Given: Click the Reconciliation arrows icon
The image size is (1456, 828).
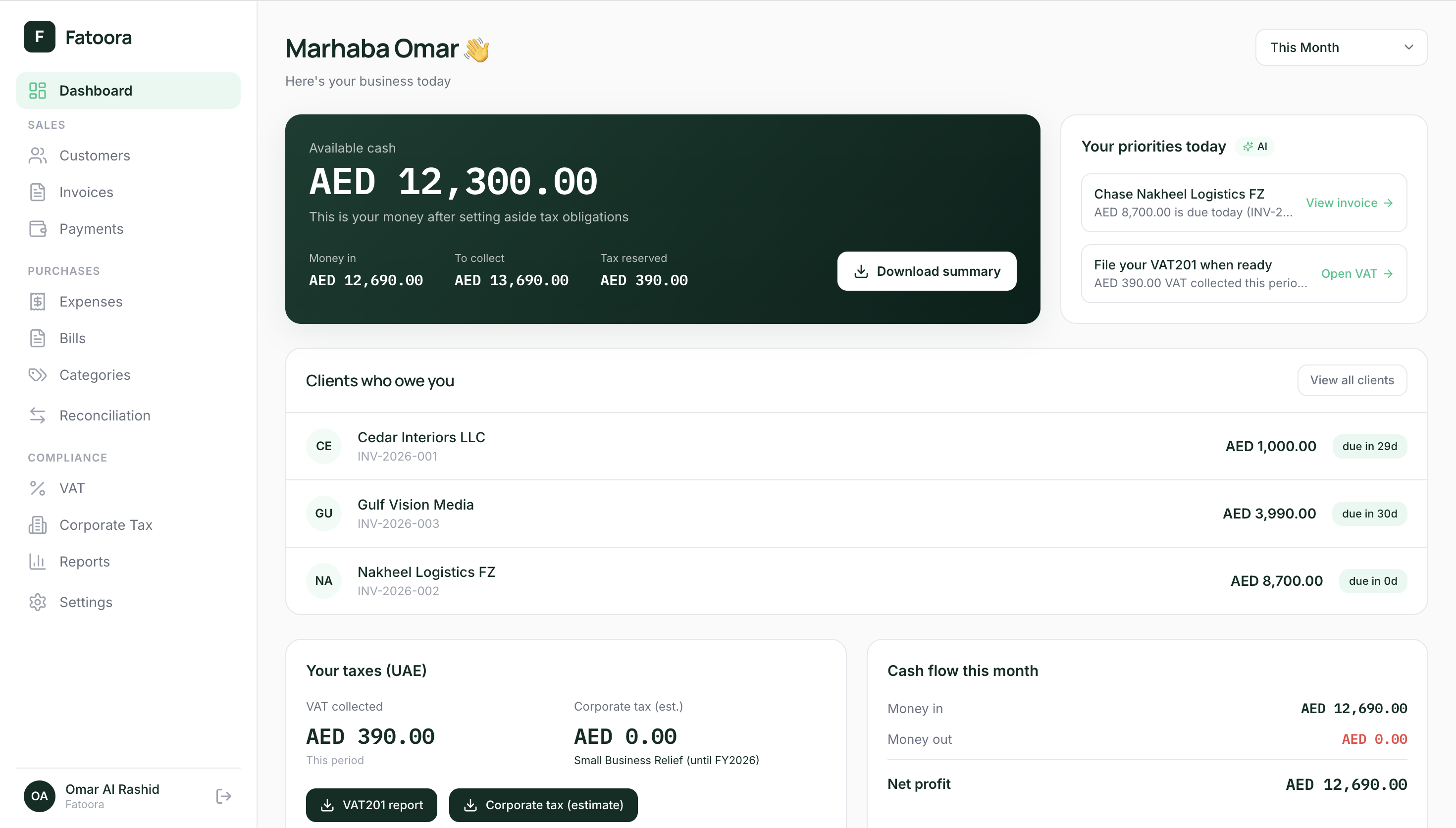Looking at the screenshot, I should pyautogui.click(x=38, y=415).
